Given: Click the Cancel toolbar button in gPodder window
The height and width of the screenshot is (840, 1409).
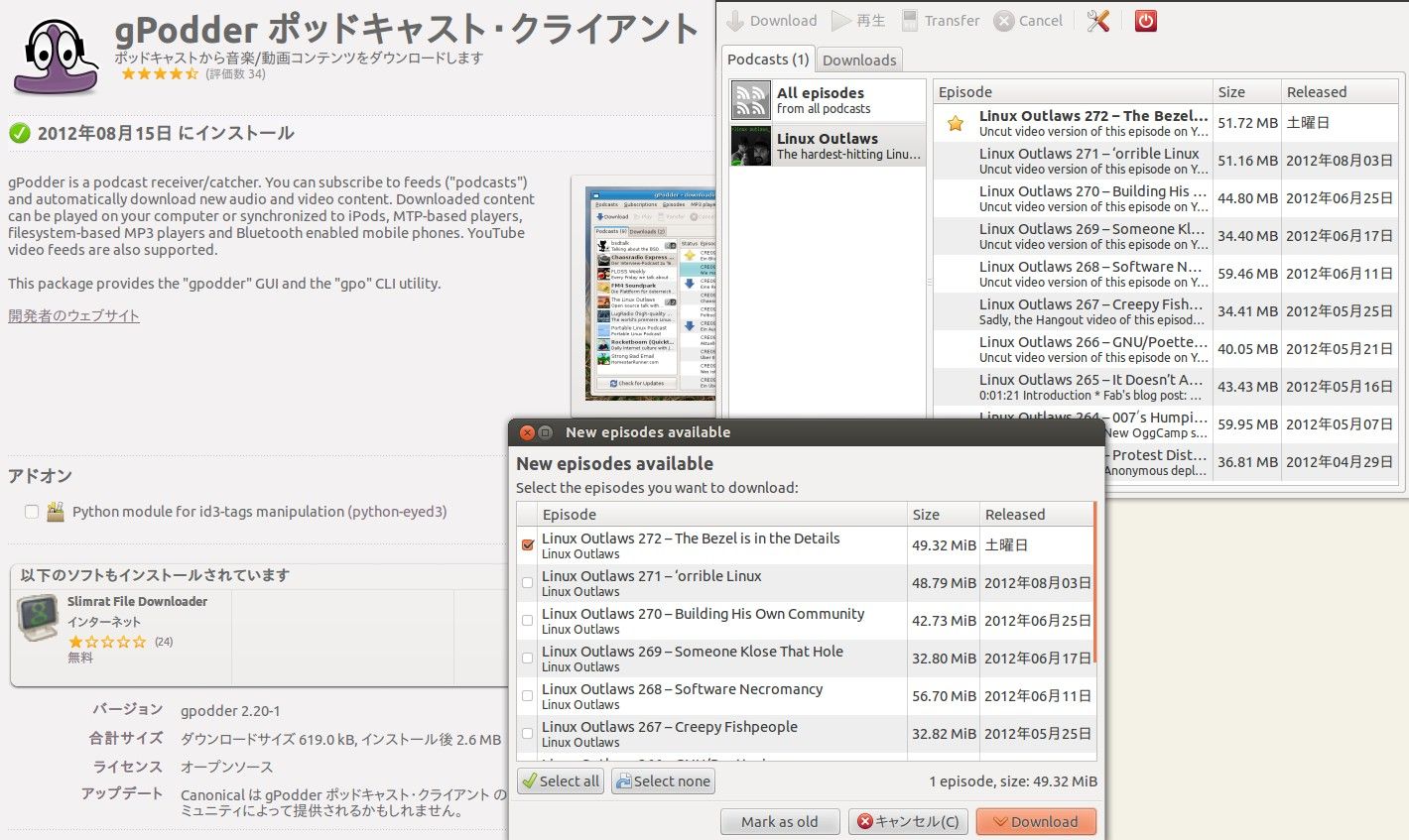Looking at the screenshot, I should coord(1028,20).
